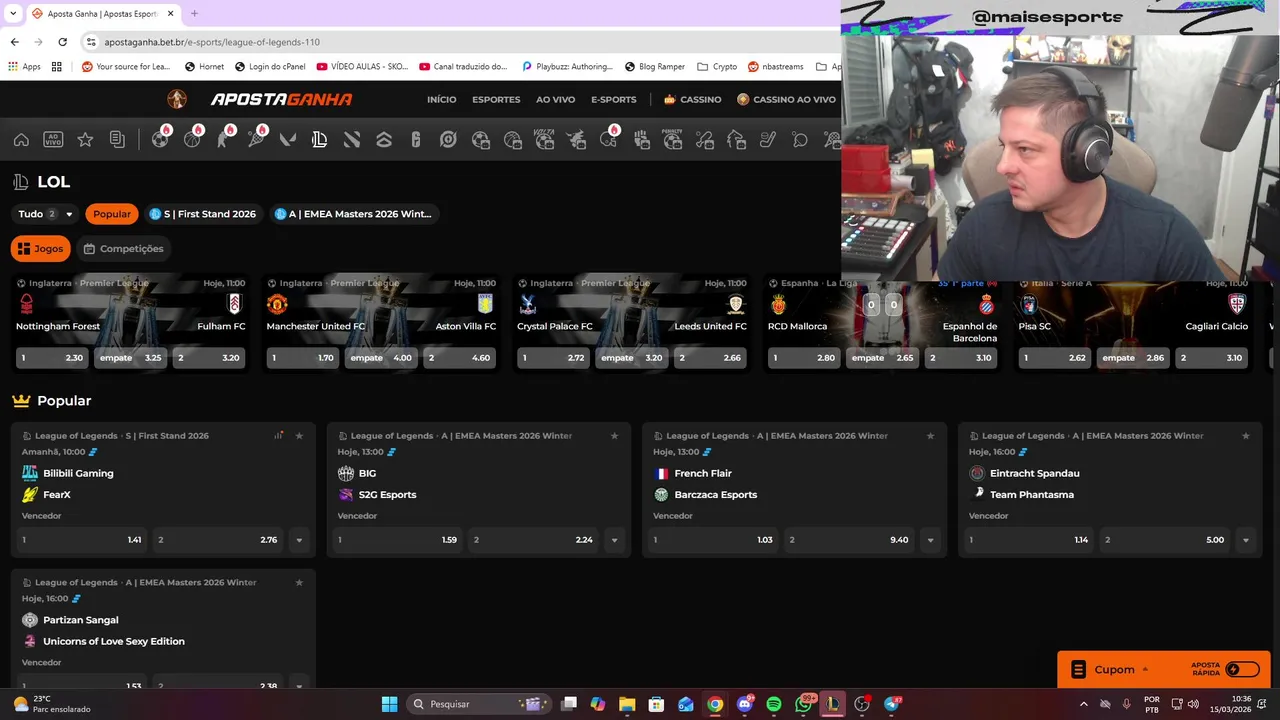Select the virtual fist fighting icon
1280x720 pixels.
(640, 140)
